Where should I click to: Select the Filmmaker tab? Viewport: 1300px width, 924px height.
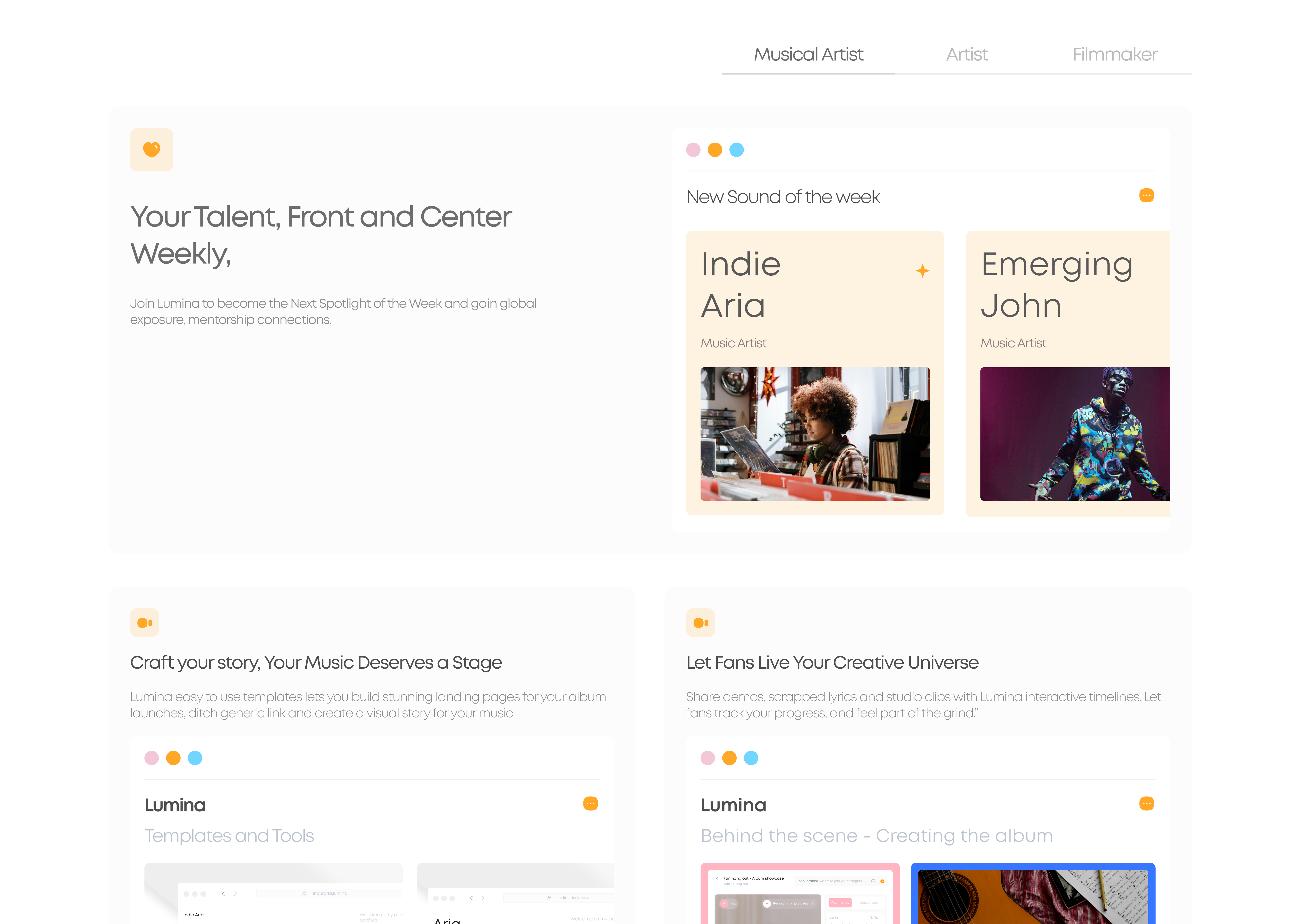(1114, 55)
